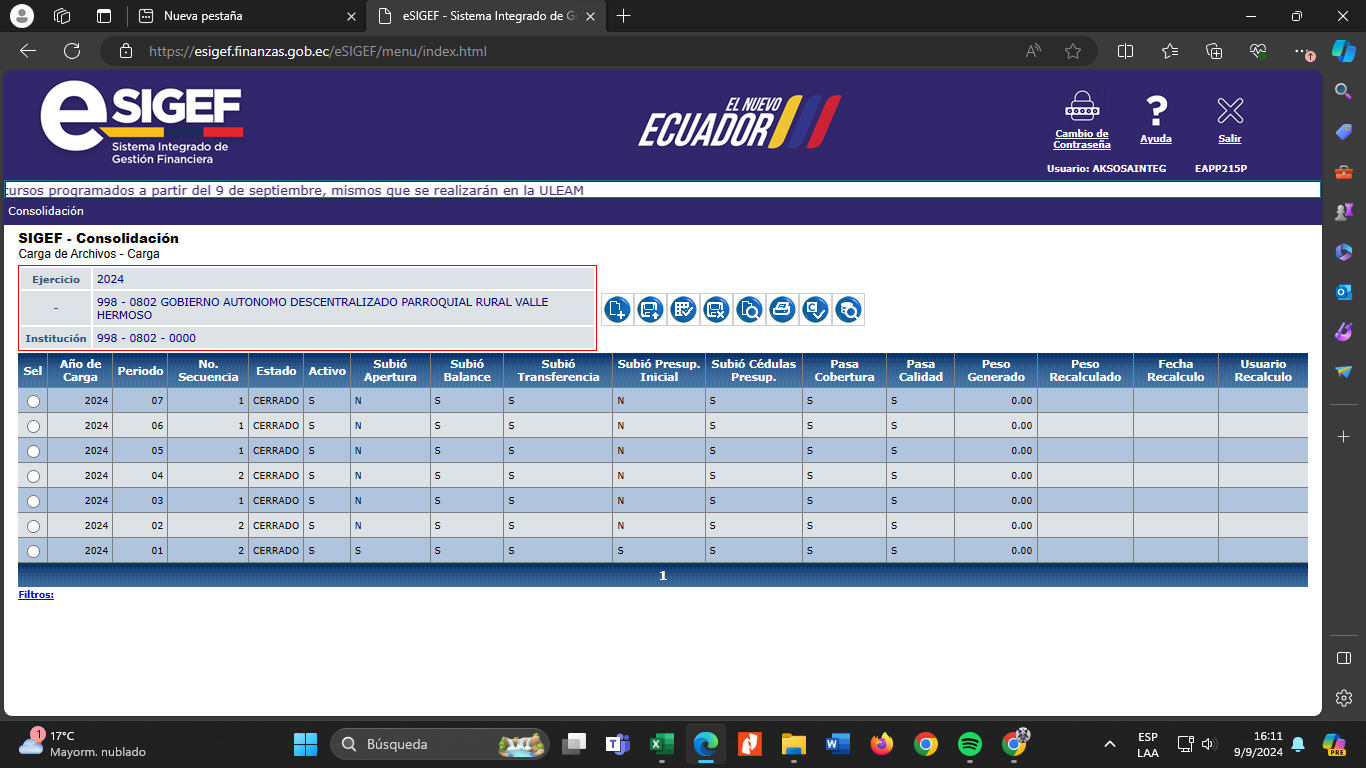The width and height of the screenshot is (1366, 768).
Task: Open Excel from the Windows taskbar
Action: (661, 744)
